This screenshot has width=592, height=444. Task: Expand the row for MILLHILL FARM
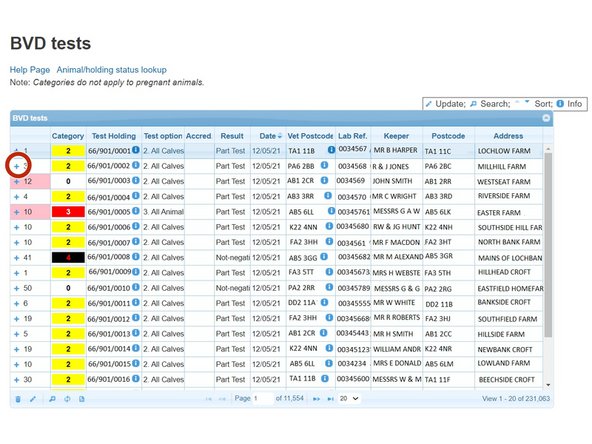(17, 166)
